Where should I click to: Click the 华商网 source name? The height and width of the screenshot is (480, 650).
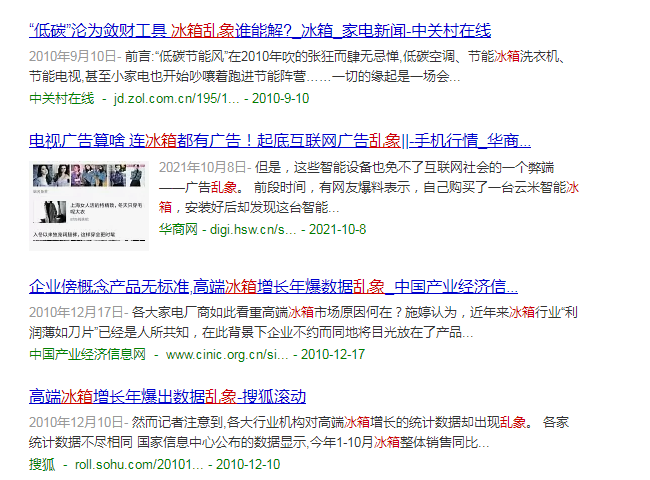point(178,229)
